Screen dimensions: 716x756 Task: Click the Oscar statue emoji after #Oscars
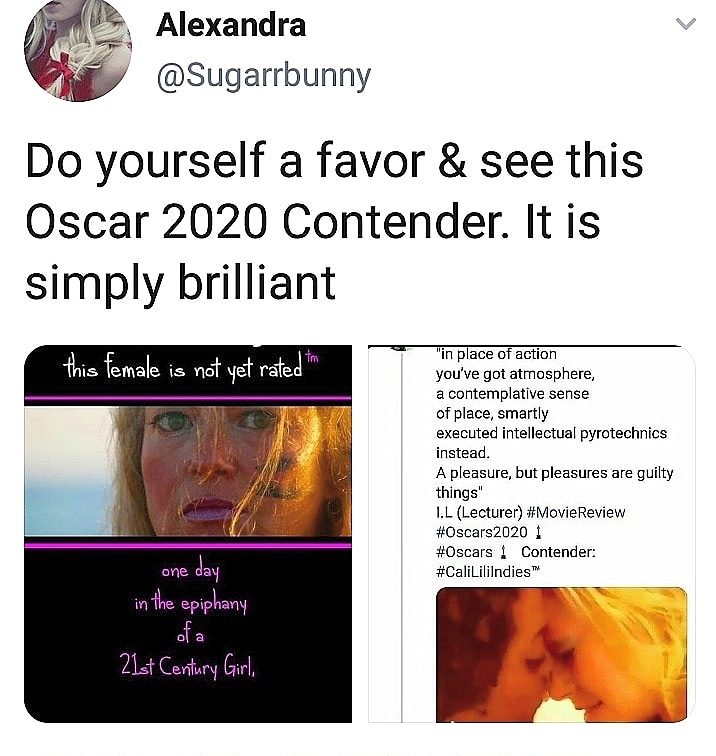click(503, 552)
